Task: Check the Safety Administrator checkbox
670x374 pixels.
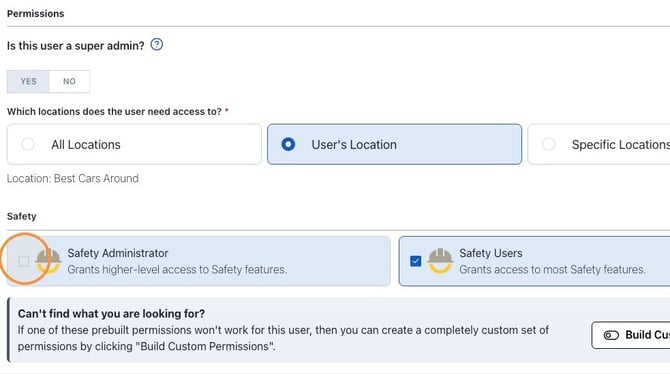Action: coord(24,261)
